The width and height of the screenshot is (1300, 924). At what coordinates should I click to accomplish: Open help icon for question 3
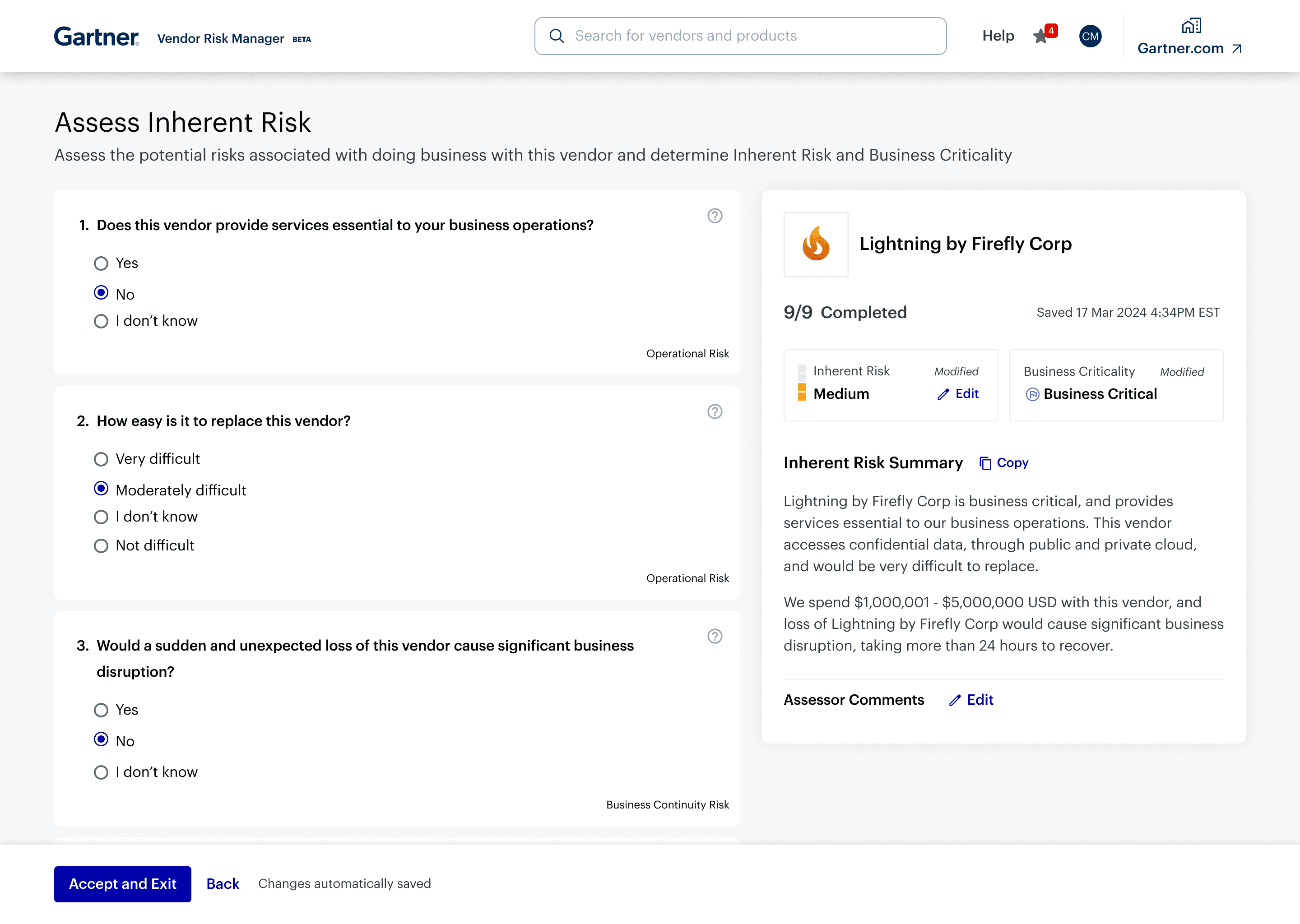[x=715, y=636]
